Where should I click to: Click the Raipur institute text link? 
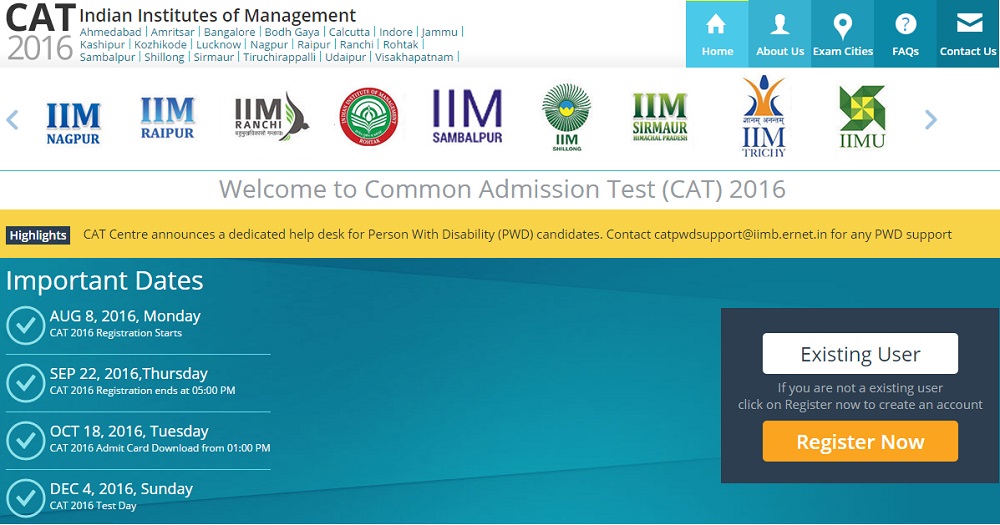pyautogui.click(x=314, y=45)
